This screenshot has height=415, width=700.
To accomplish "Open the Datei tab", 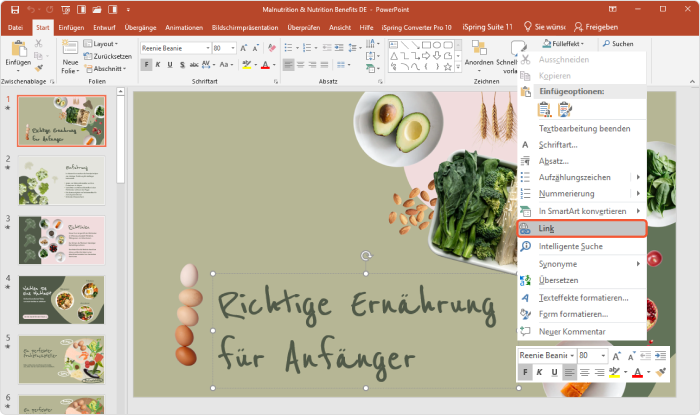I will point(15,28).
